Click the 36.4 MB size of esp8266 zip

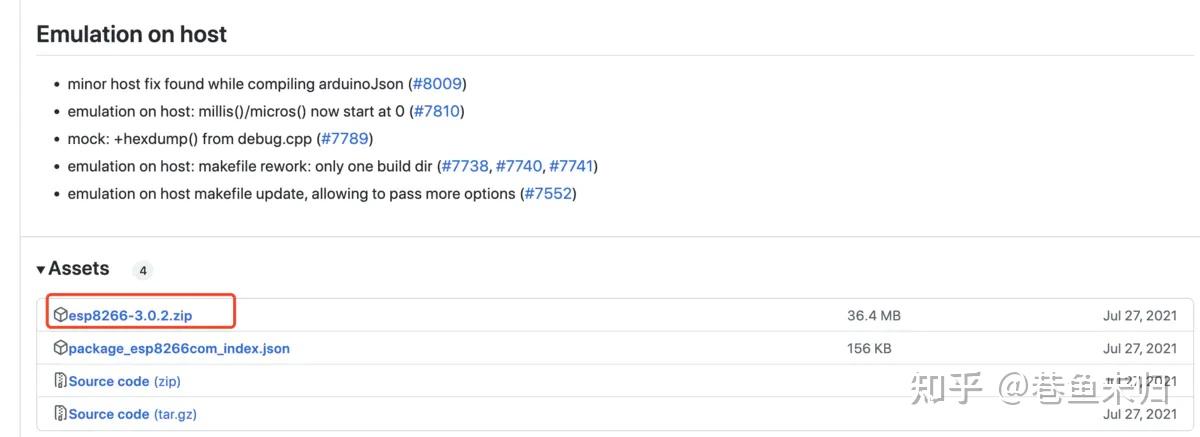point(873,316)
